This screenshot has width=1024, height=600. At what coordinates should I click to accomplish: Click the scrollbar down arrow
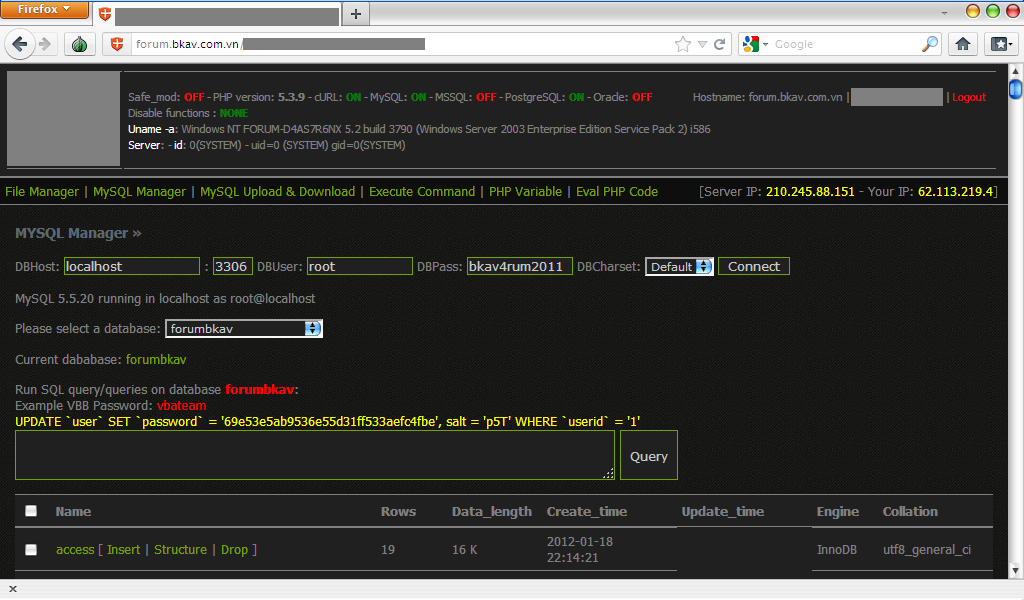pyautogui.click(x=1016, y=571)
